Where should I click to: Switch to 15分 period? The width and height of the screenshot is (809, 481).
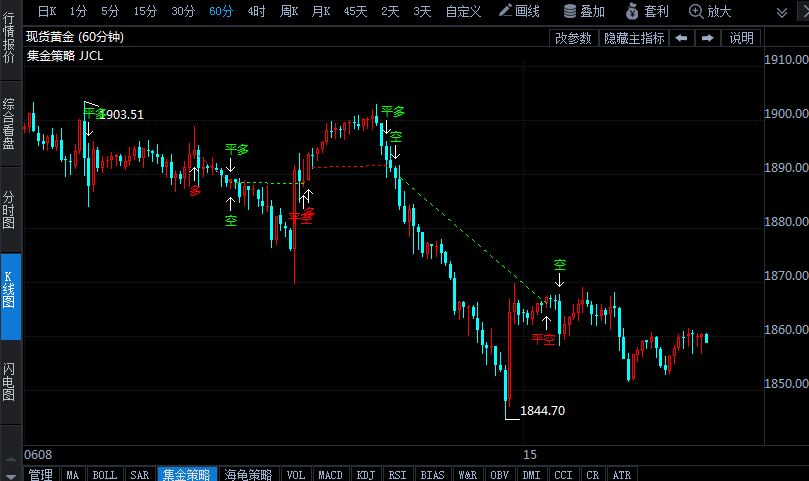(x=145, y=11)
